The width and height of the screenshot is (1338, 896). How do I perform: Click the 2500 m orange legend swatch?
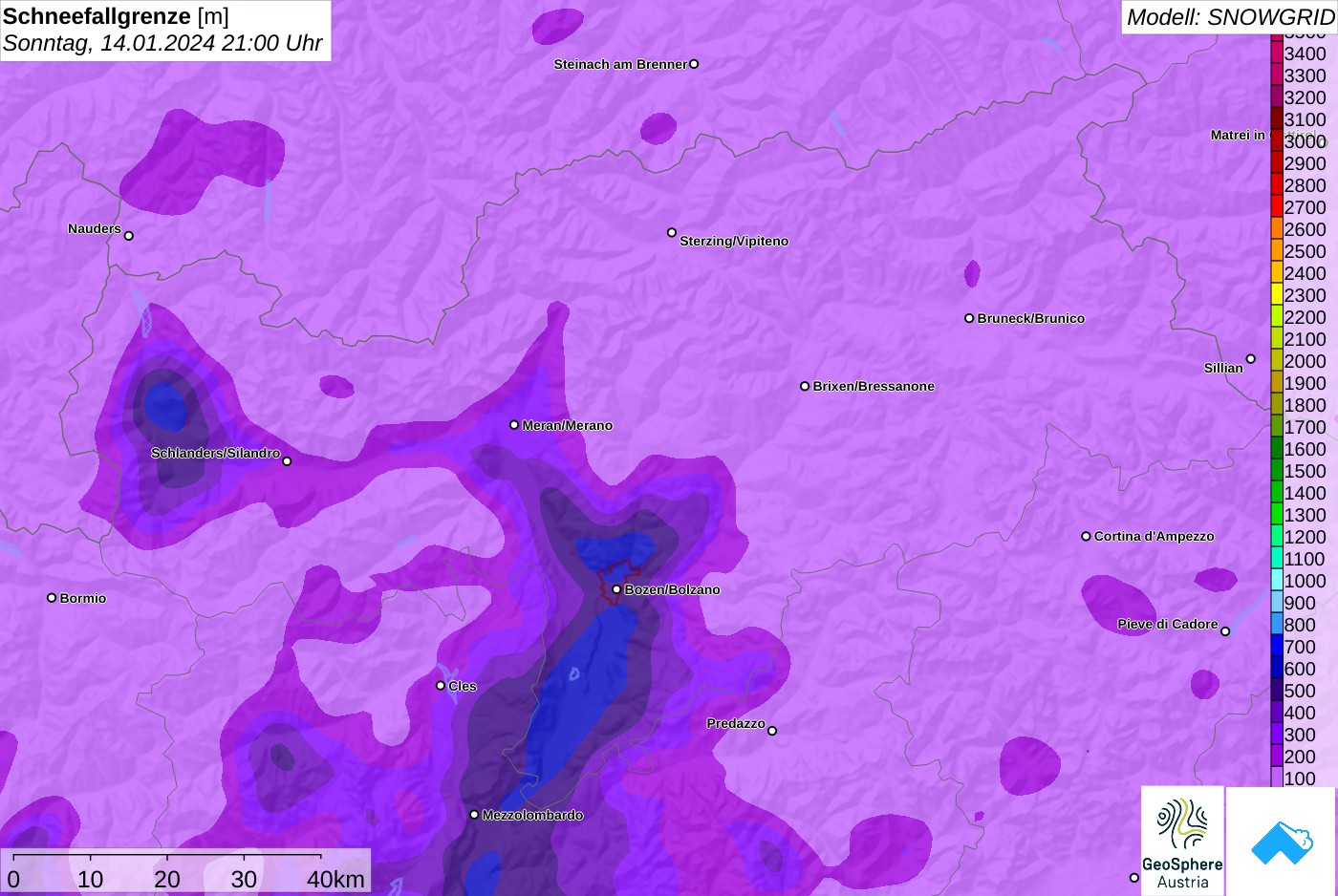[x=1277, y=250]
